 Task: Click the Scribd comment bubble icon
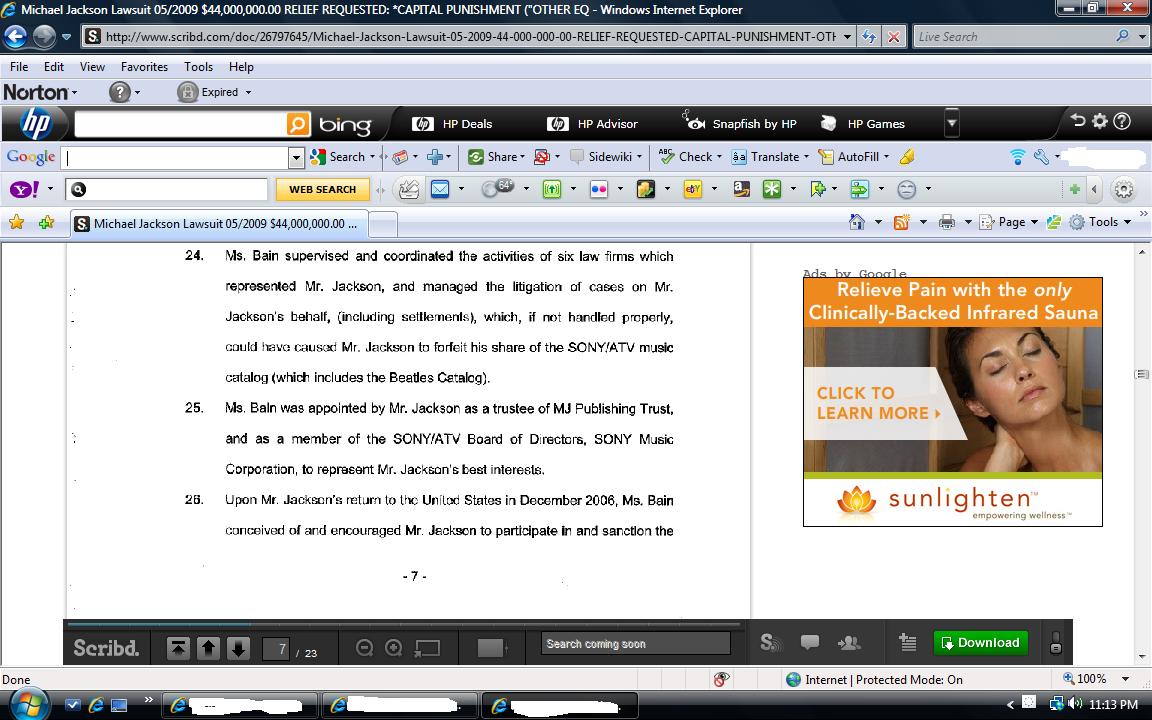[810, 643]
